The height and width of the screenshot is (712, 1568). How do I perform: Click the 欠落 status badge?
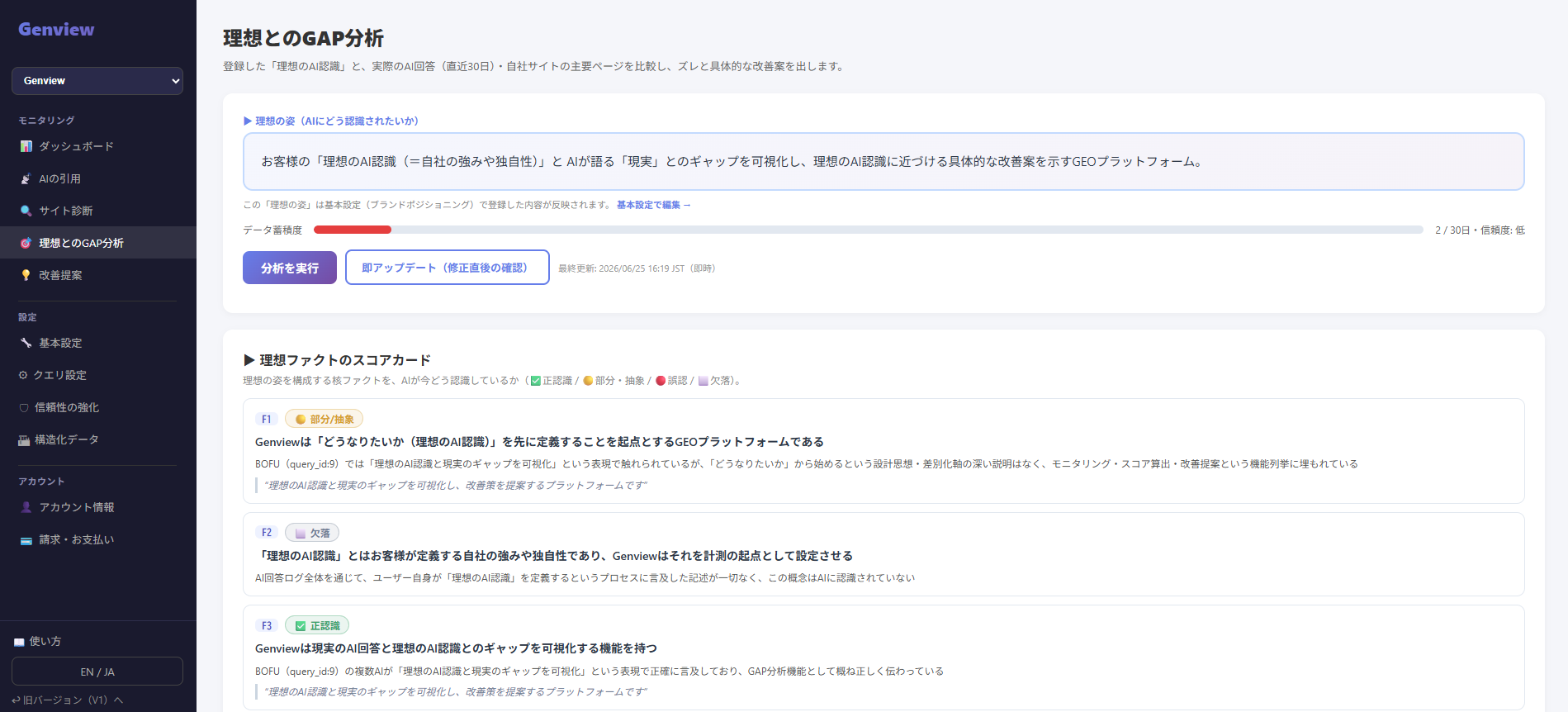click(x=312, y=533)
